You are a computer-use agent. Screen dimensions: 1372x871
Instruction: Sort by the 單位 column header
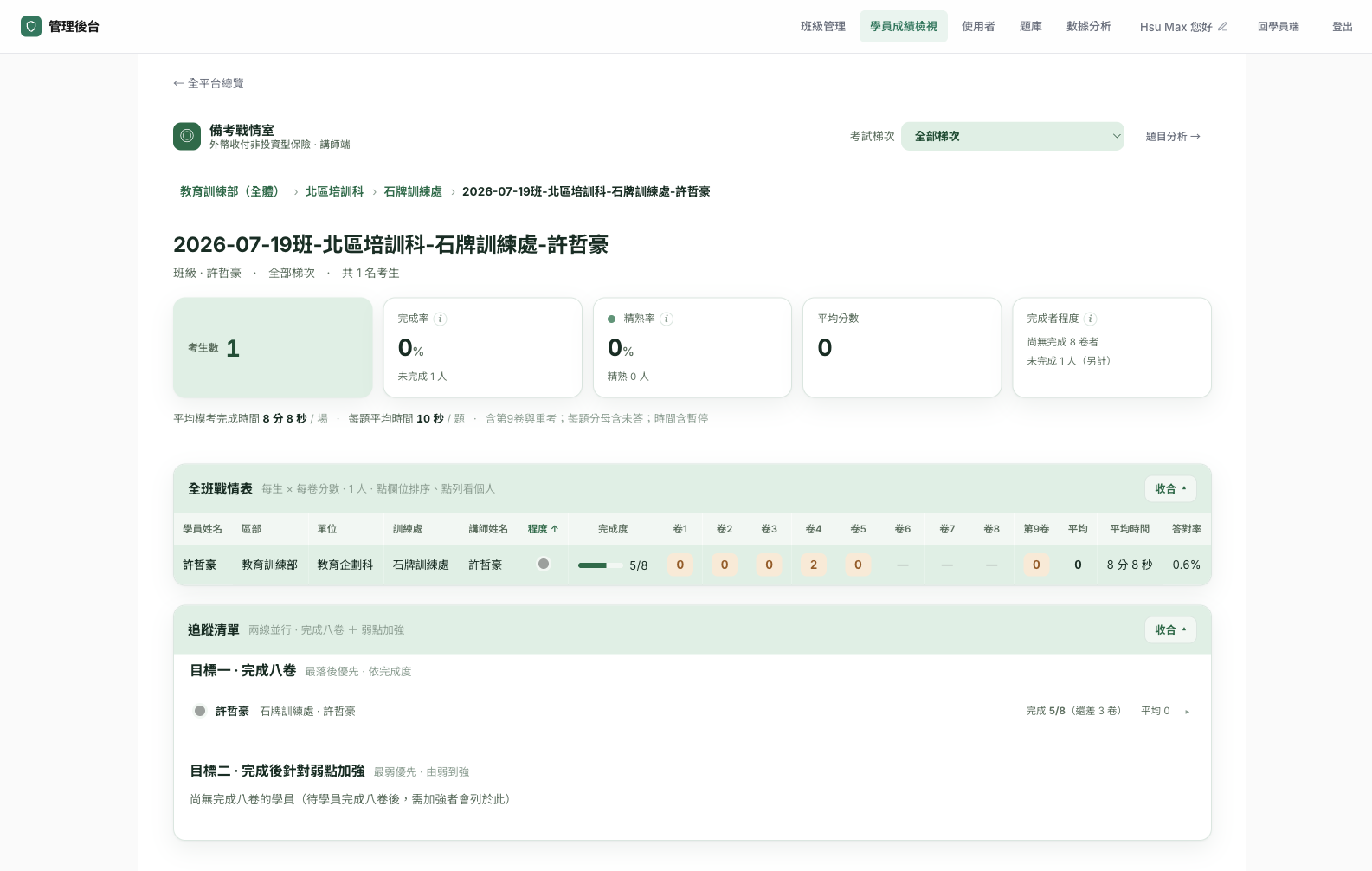(327, 528)
